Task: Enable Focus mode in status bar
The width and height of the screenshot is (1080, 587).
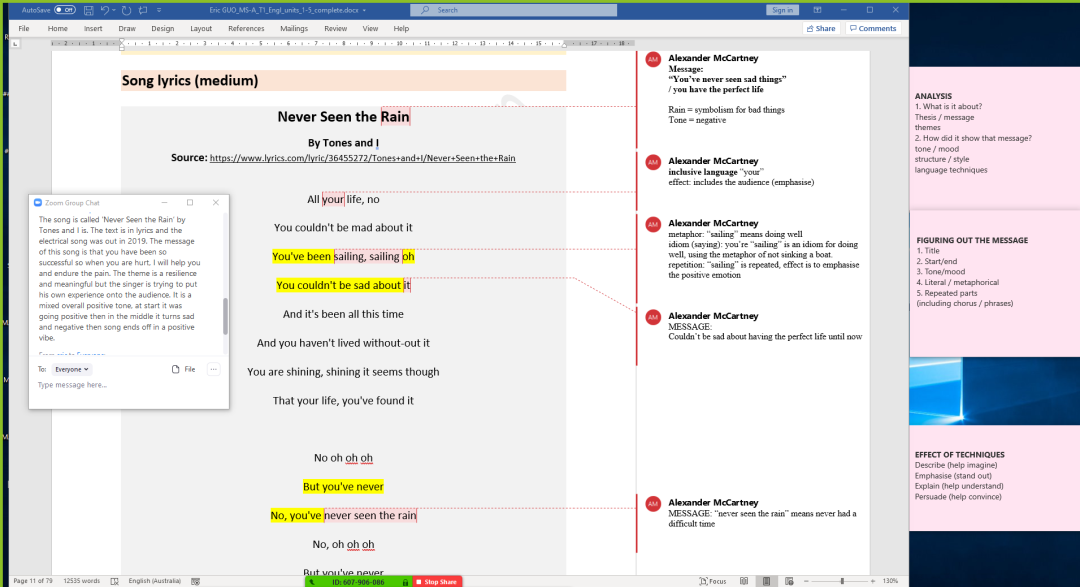Action: (713, 581)
